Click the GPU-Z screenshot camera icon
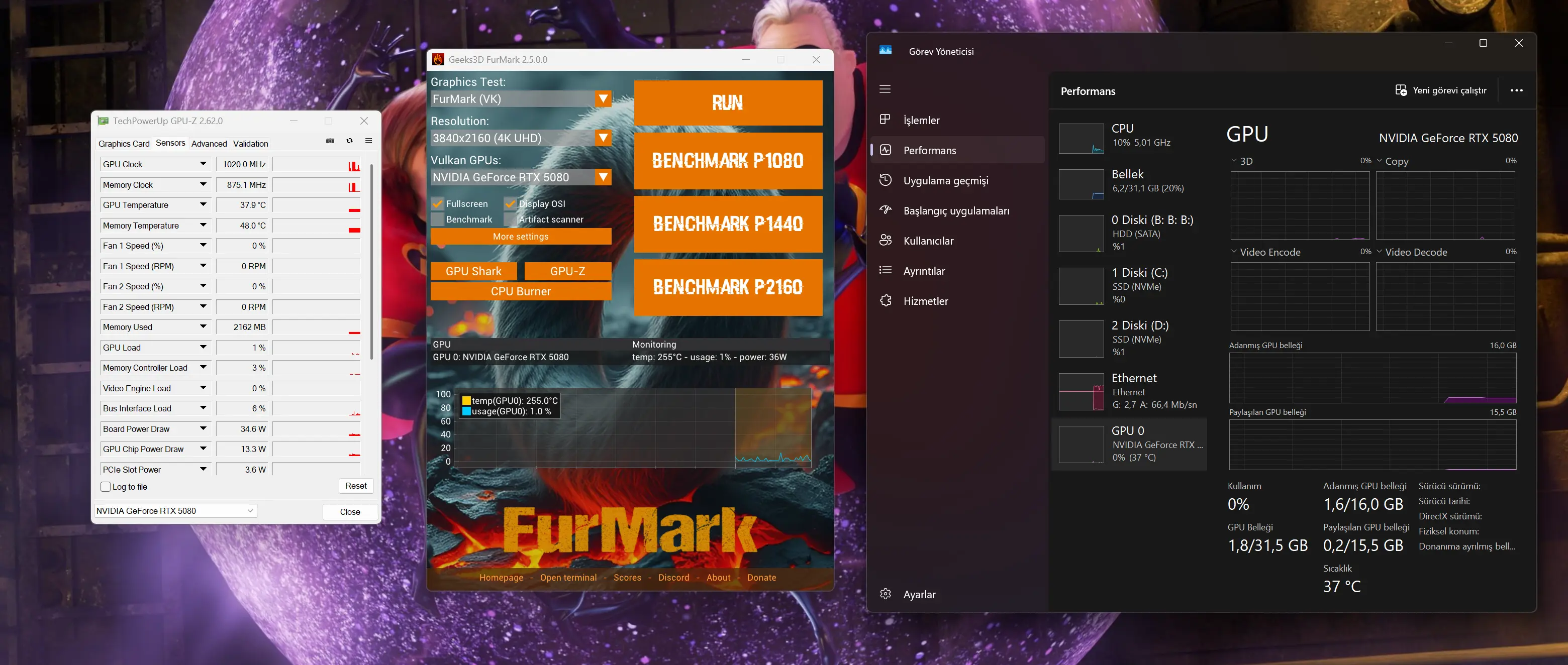The height and width of the screenshot is (665, 1568). [x=330, y=141]
